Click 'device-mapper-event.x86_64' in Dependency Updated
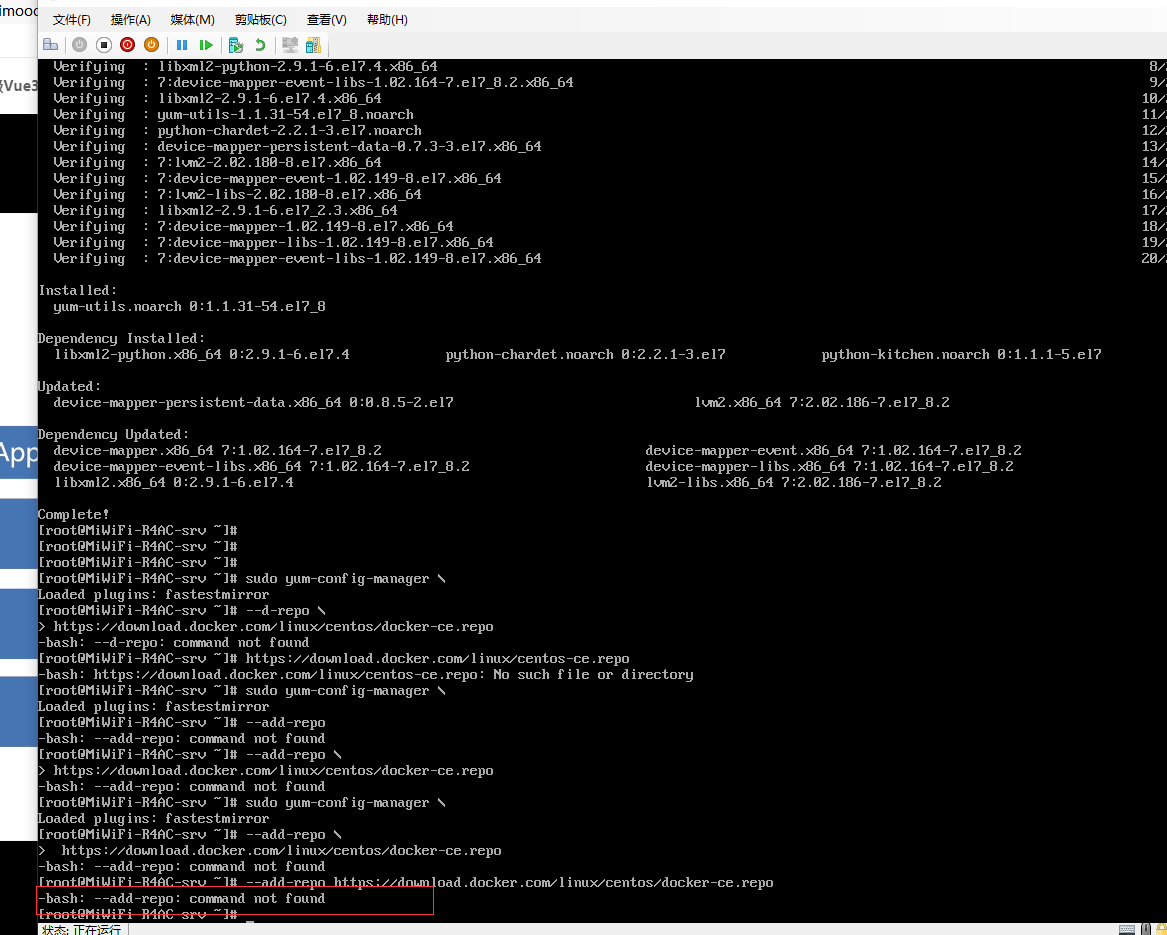1167x935 pixels. 749,450
